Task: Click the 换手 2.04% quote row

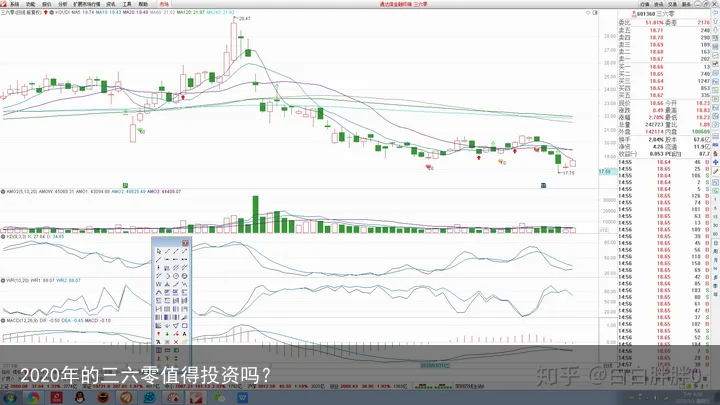Action: [x=641, y=140]
